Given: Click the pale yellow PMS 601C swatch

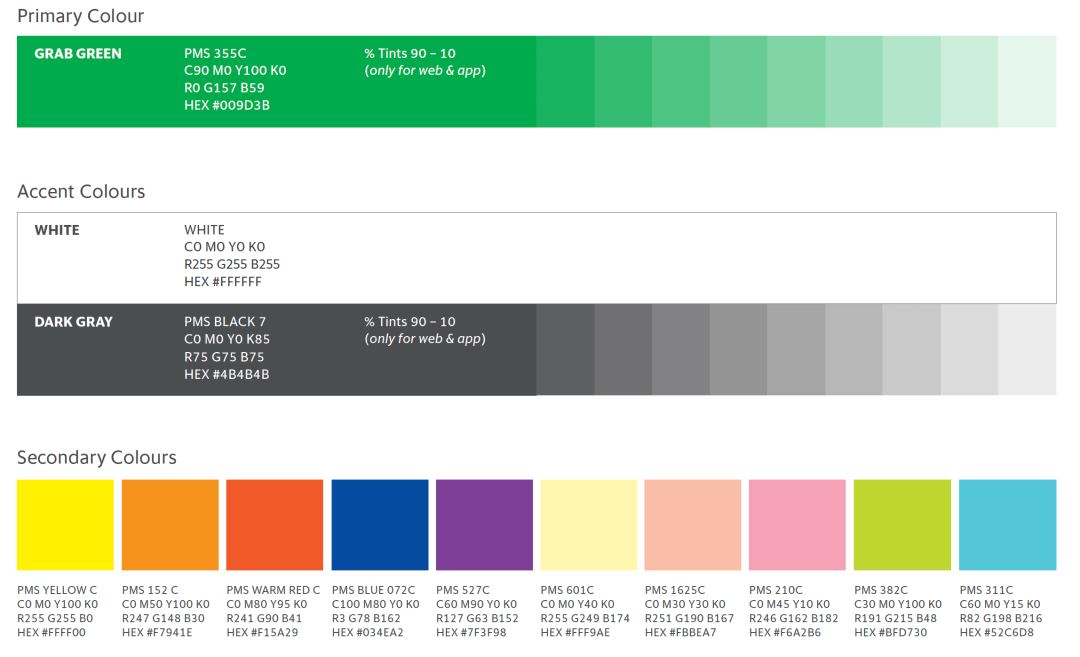Looking at the screenshot, I should pyautogui.click(x=589, y=525).
